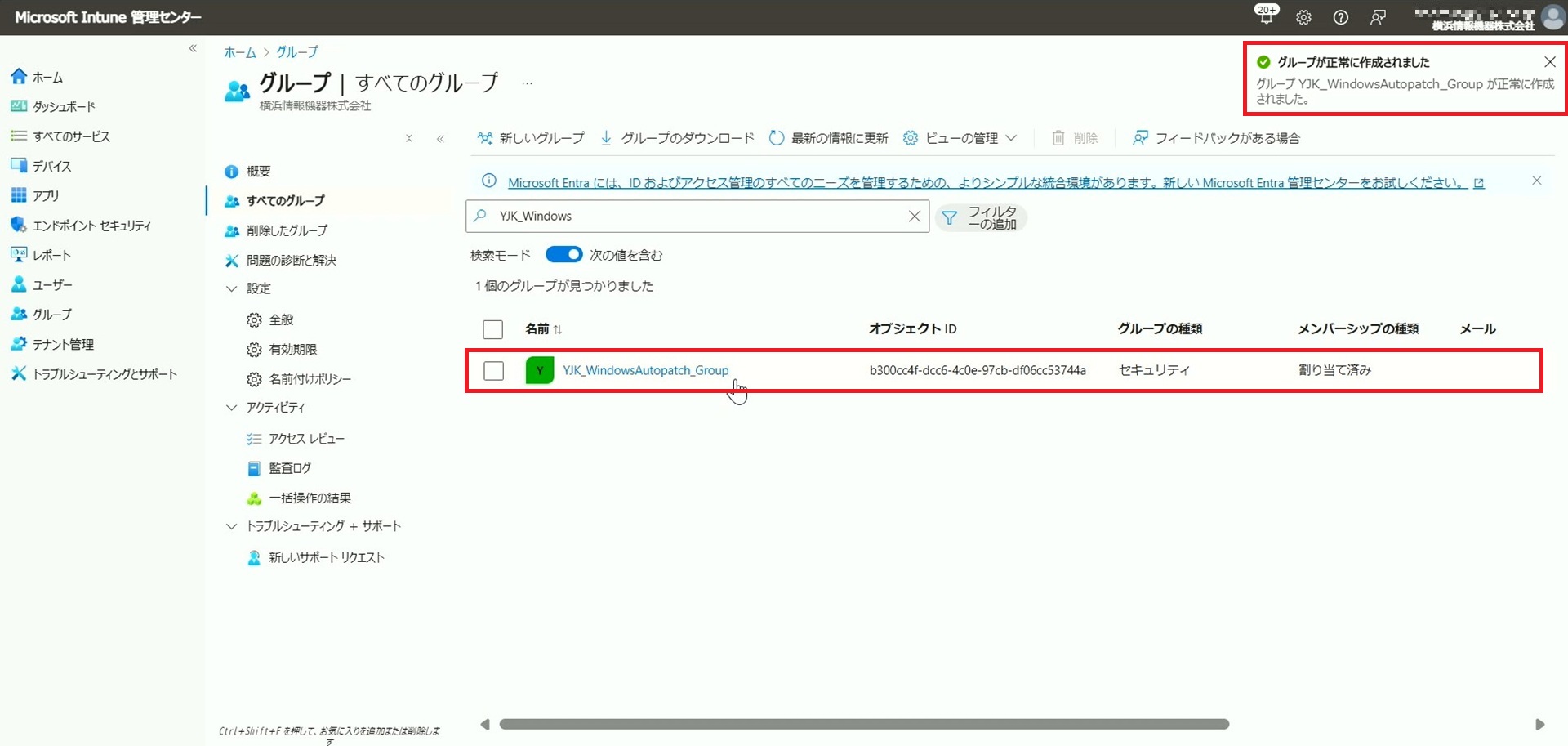
Task: Close the group created notification
Action: click(1549, 62)
